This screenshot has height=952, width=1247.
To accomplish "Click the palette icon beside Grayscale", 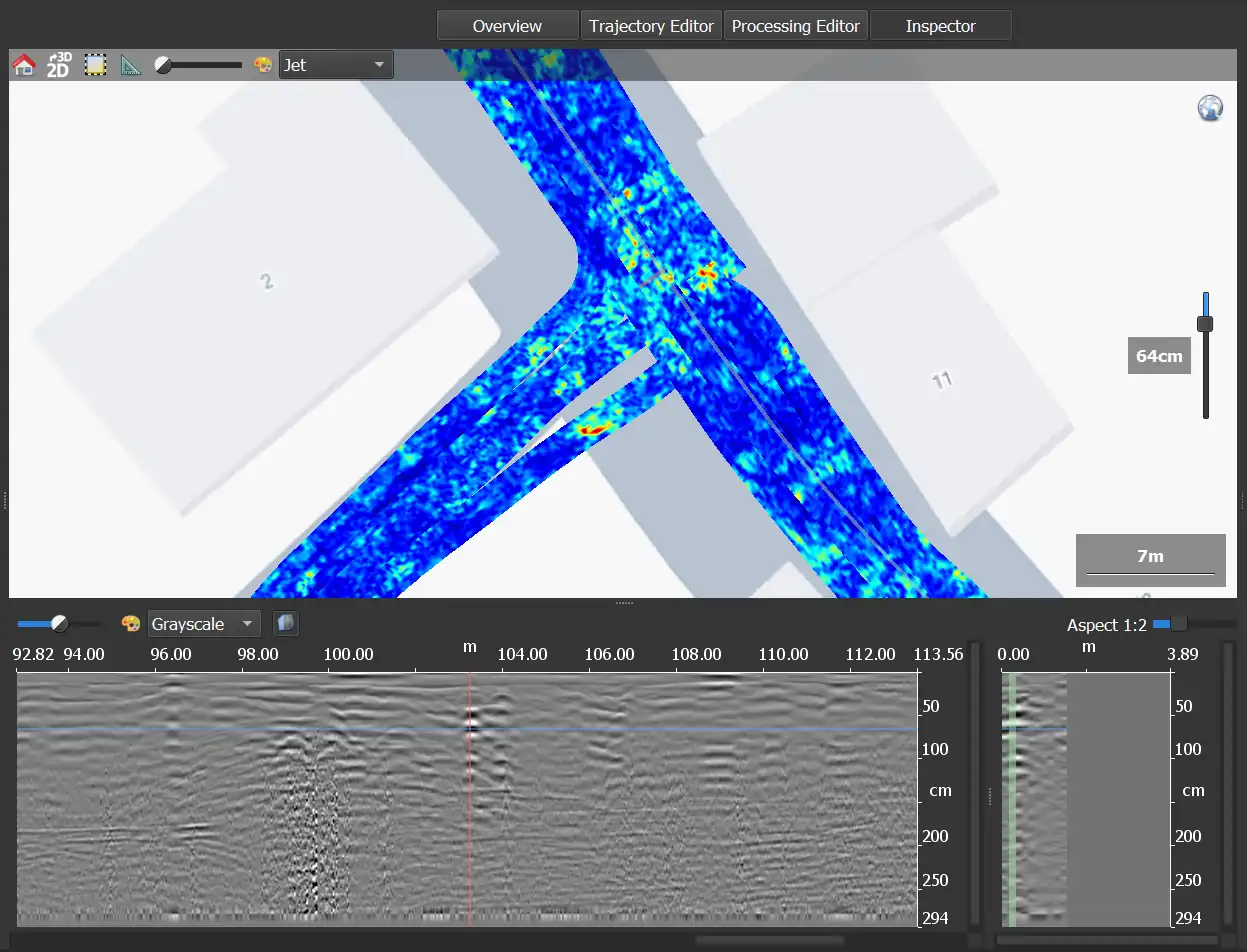I will pyautogui.click(x=130, y=624).
